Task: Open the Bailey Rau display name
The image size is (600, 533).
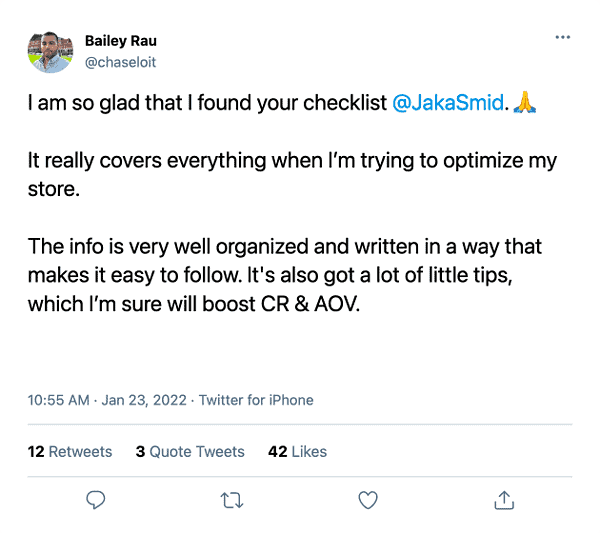Action: pyautogui.click(x=121, y=41)
